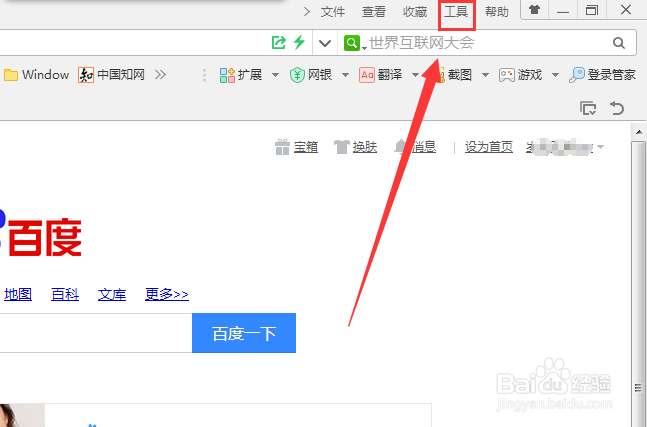Click the green share page icon
Image resolution: width=647 pixels, height=427 pixels.
[x=279, y=42]
